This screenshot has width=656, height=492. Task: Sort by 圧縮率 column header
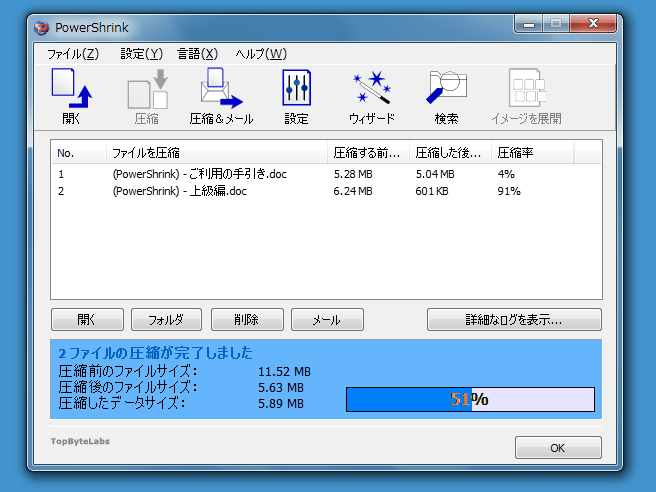point(533,153)
